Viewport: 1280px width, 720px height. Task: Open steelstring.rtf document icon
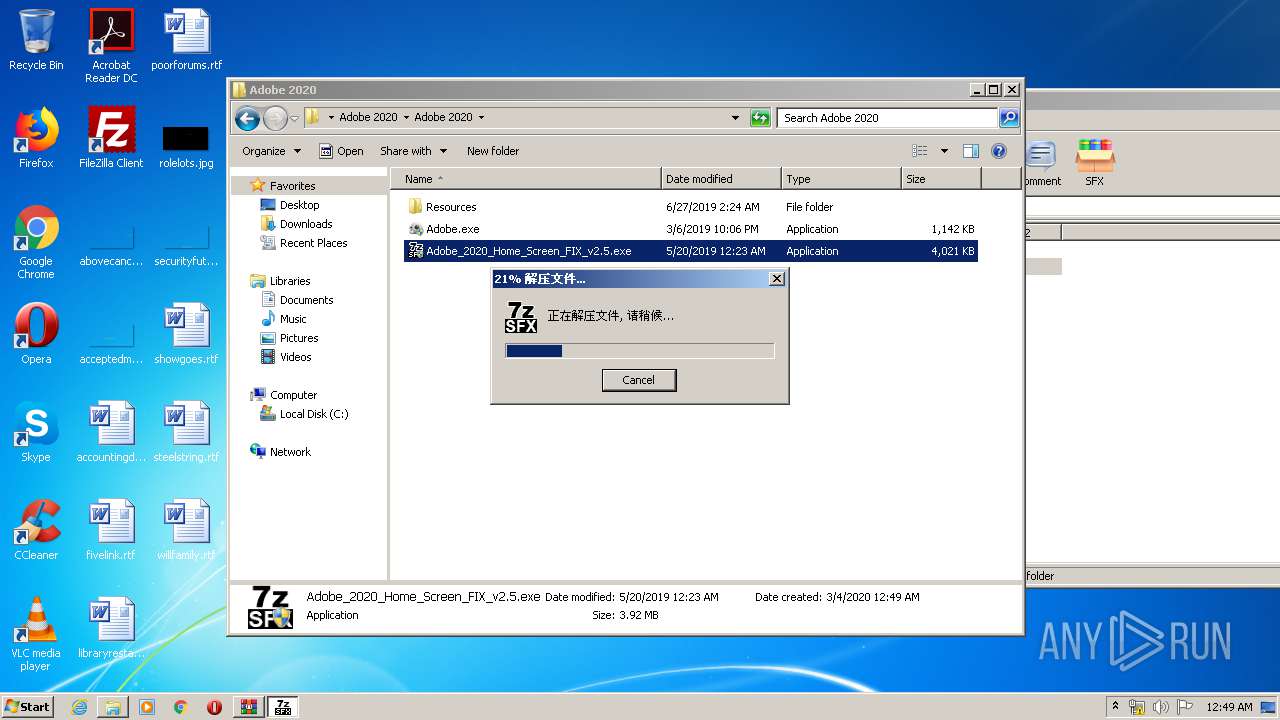(x=186, y=432)
